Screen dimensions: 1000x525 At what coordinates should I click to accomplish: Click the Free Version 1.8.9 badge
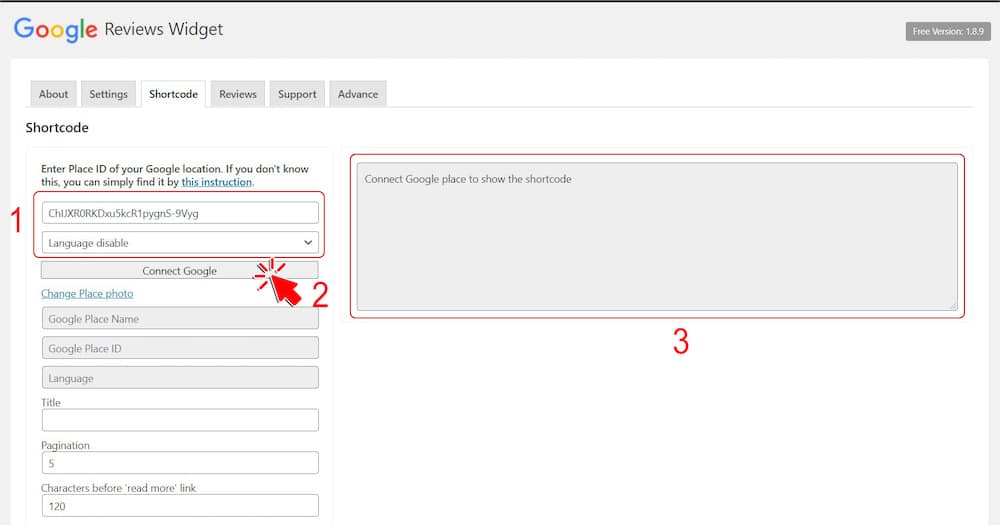(x=948, y=32)
